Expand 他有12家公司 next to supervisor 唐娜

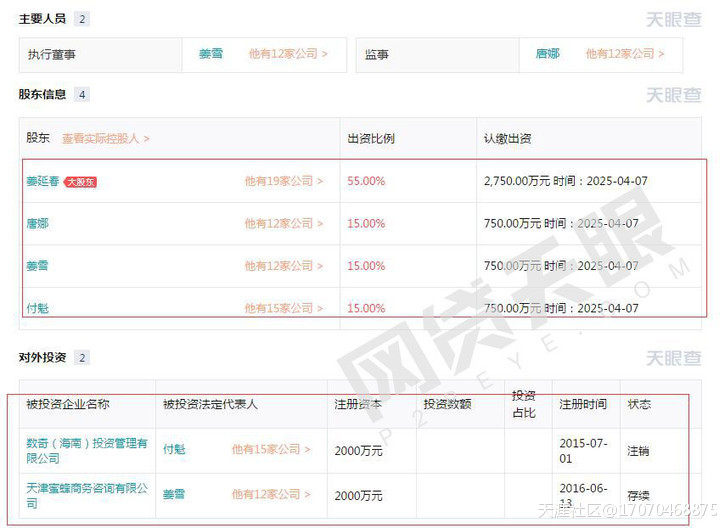(625, 54)
